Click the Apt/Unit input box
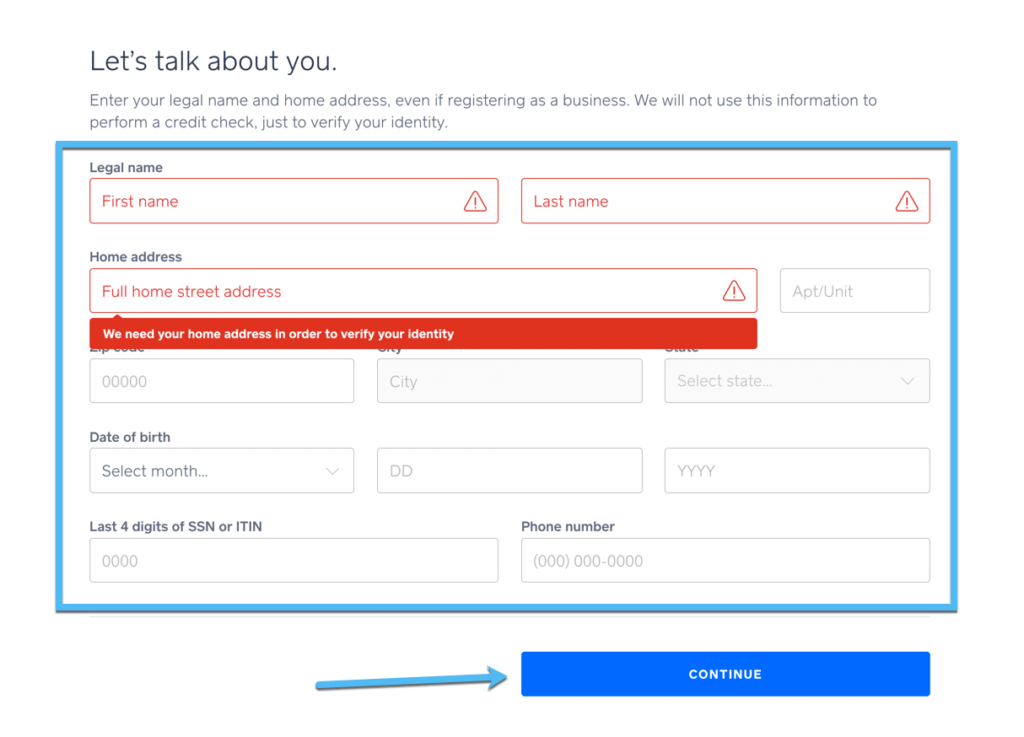Screen dimensions: 1024x737 tap(854, 291)
